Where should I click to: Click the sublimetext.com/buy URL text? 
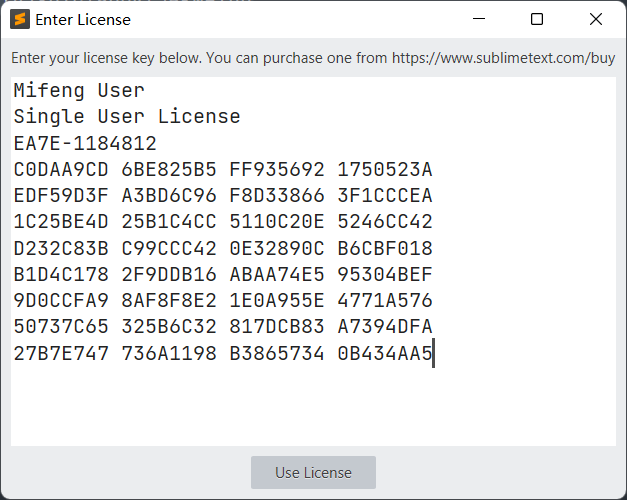504,58
